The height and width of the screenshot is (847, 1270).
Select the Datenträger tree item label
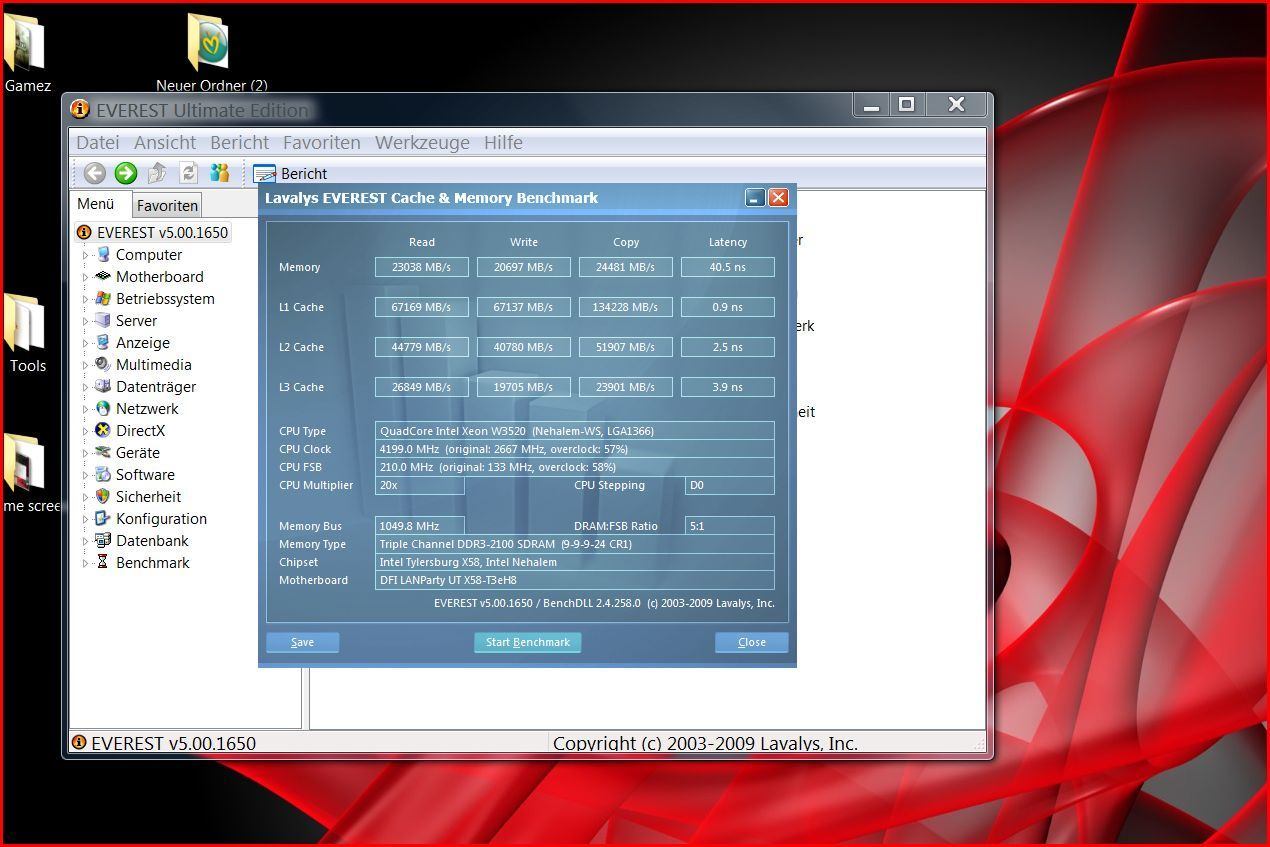point(156,387)
